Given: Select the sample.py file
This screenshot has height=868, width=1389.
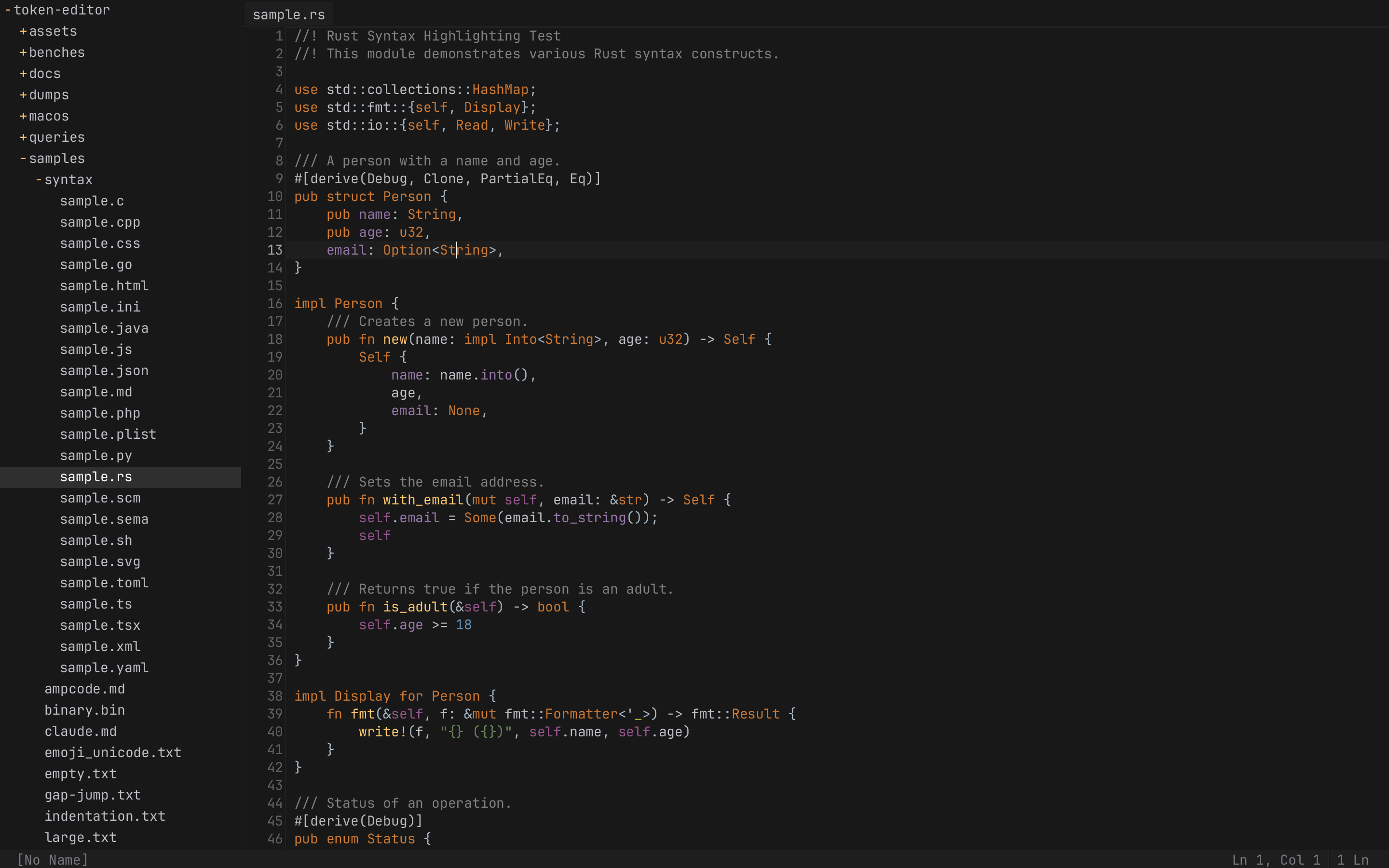Looking at the screenshot, I should pyautogui.click(x=95, y=455).
